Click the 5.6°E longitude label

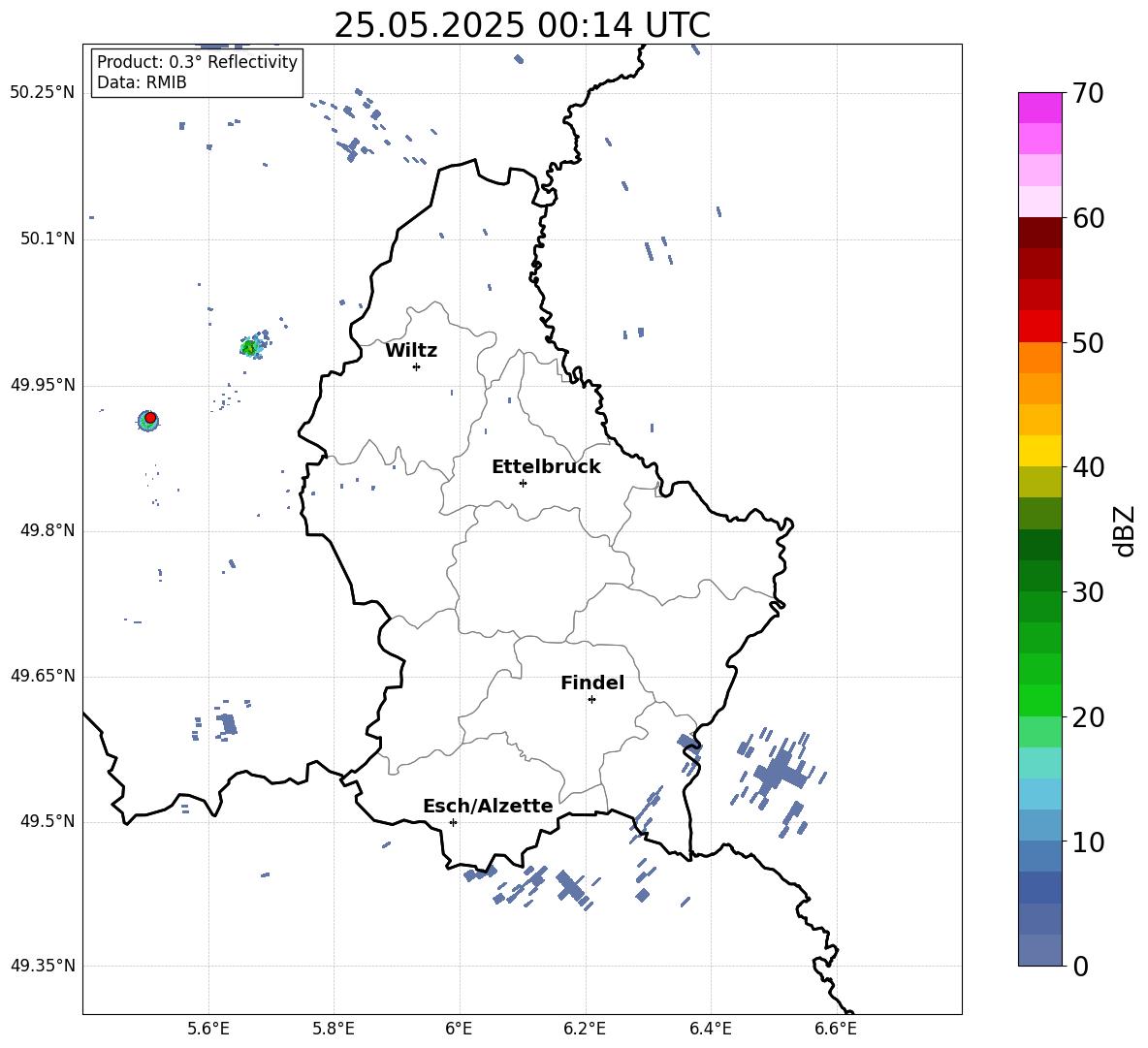point(208,1029)
